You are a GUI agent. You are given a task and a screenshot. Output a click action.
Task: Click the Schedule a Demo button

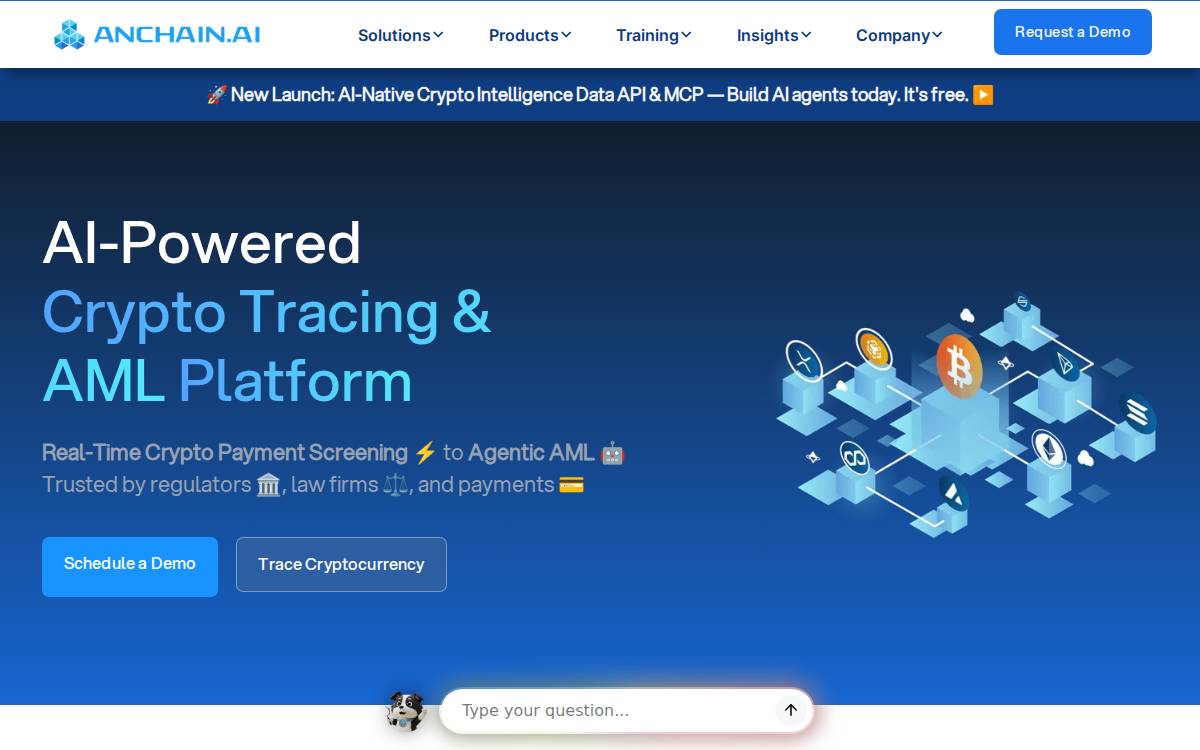coord(130,567)
